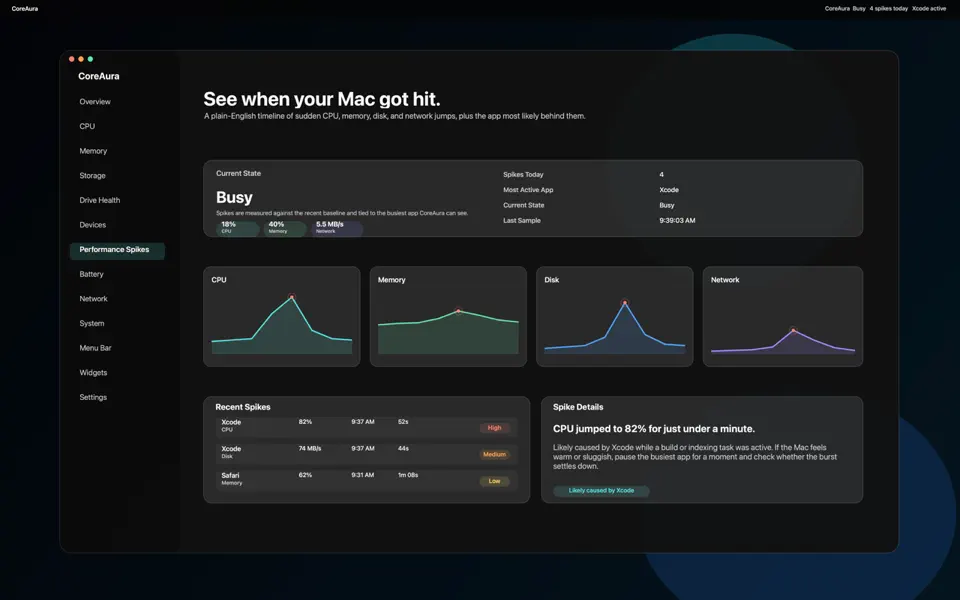Select the Performance Spikes sidebar item
Viewport: 960px width, 600px height.
117,250
